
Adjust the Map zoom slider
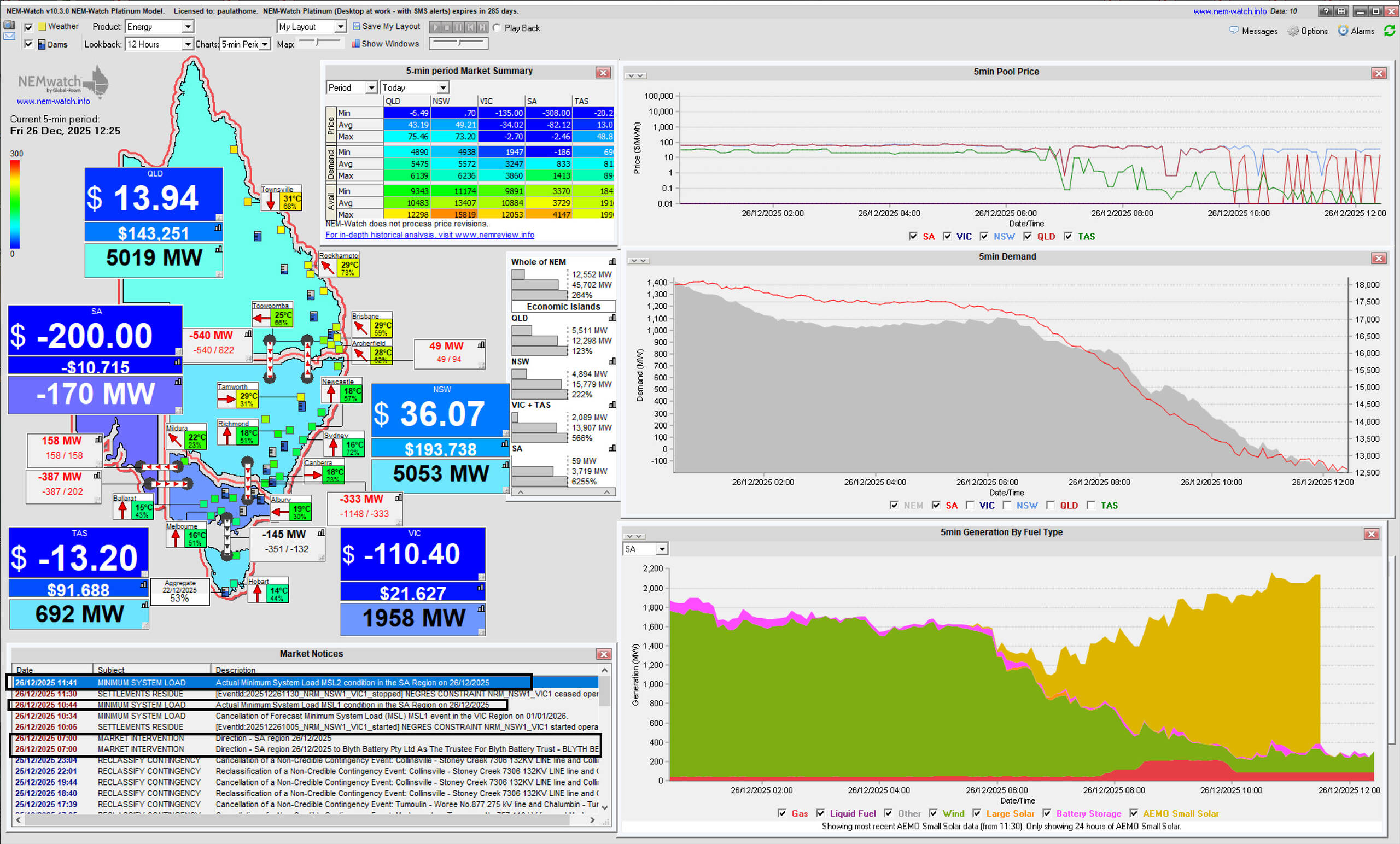click(318, 42)
